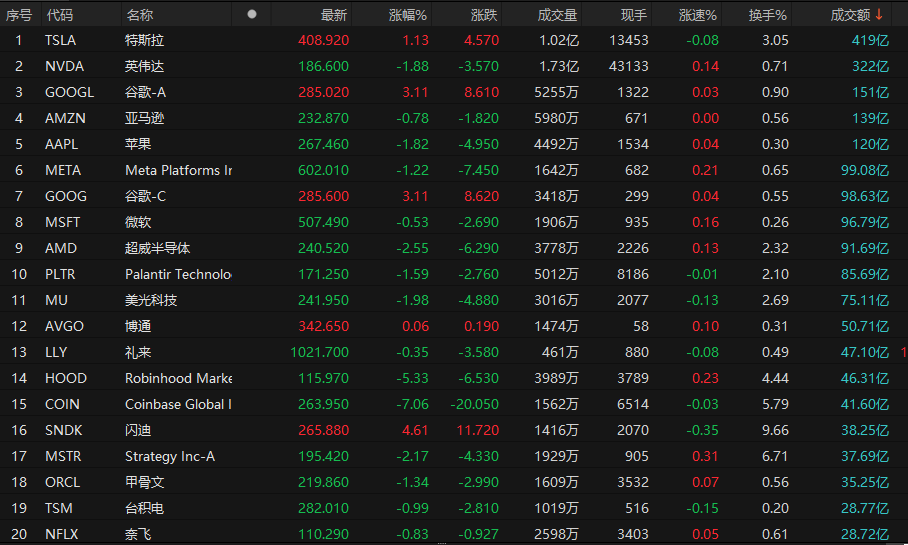Click the red sort arrow beside 成交额
The image size is (908, 545).
(879, 14)
